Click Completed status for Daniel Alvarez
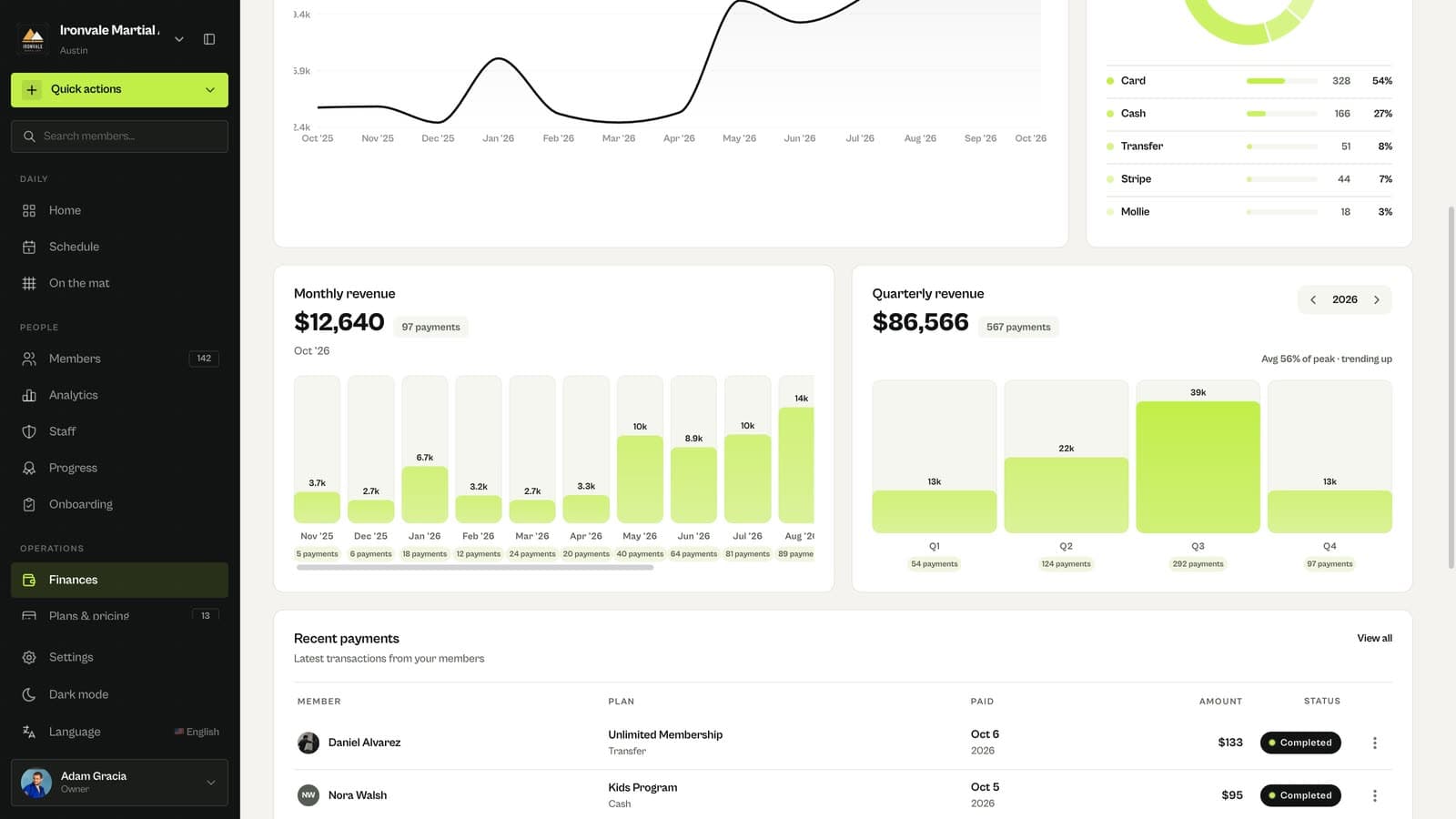 (1300, 743)
